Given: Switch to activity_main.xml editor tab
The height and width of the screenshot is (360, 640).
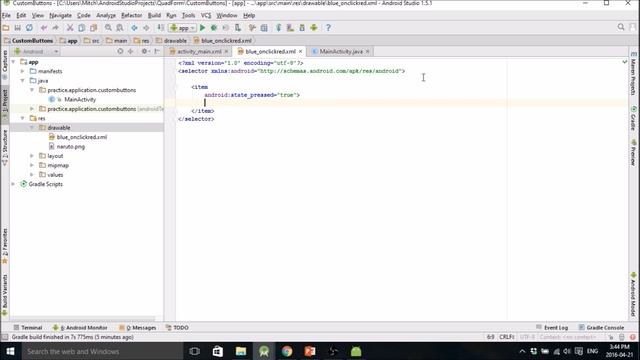Looking at the screenshot, I should point(199,51).
